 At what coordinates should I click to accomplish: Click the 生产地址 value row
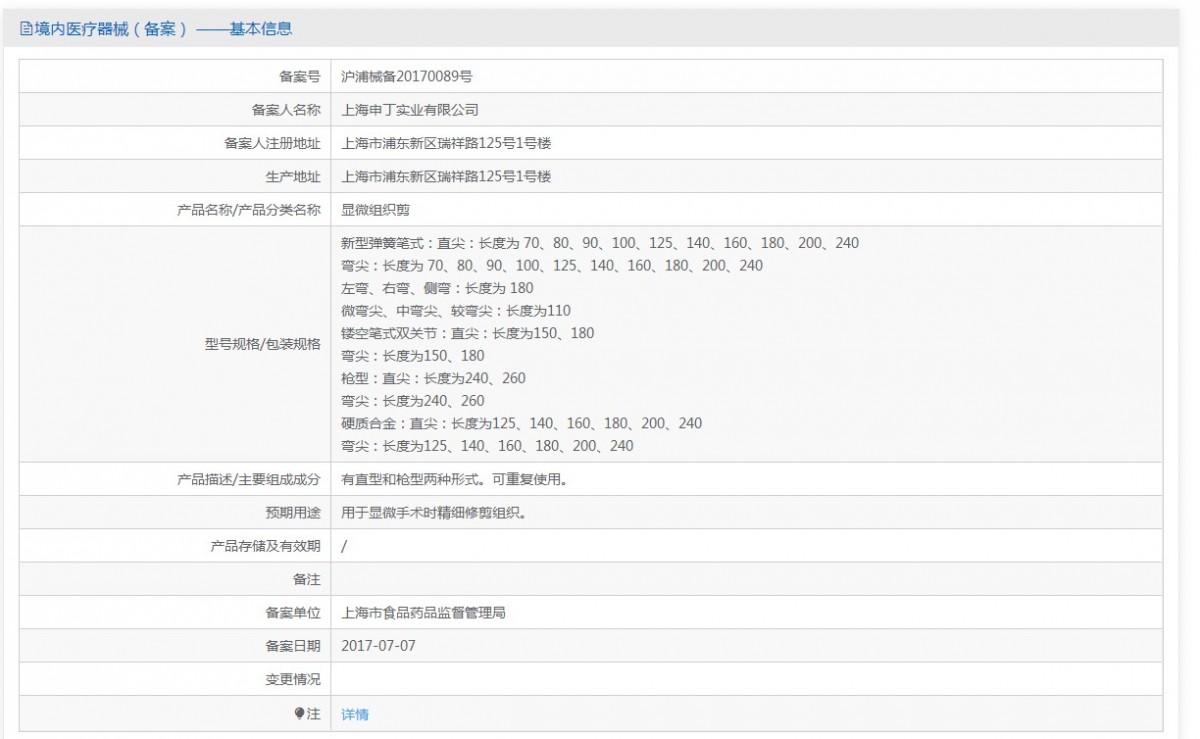click(746, 176)
